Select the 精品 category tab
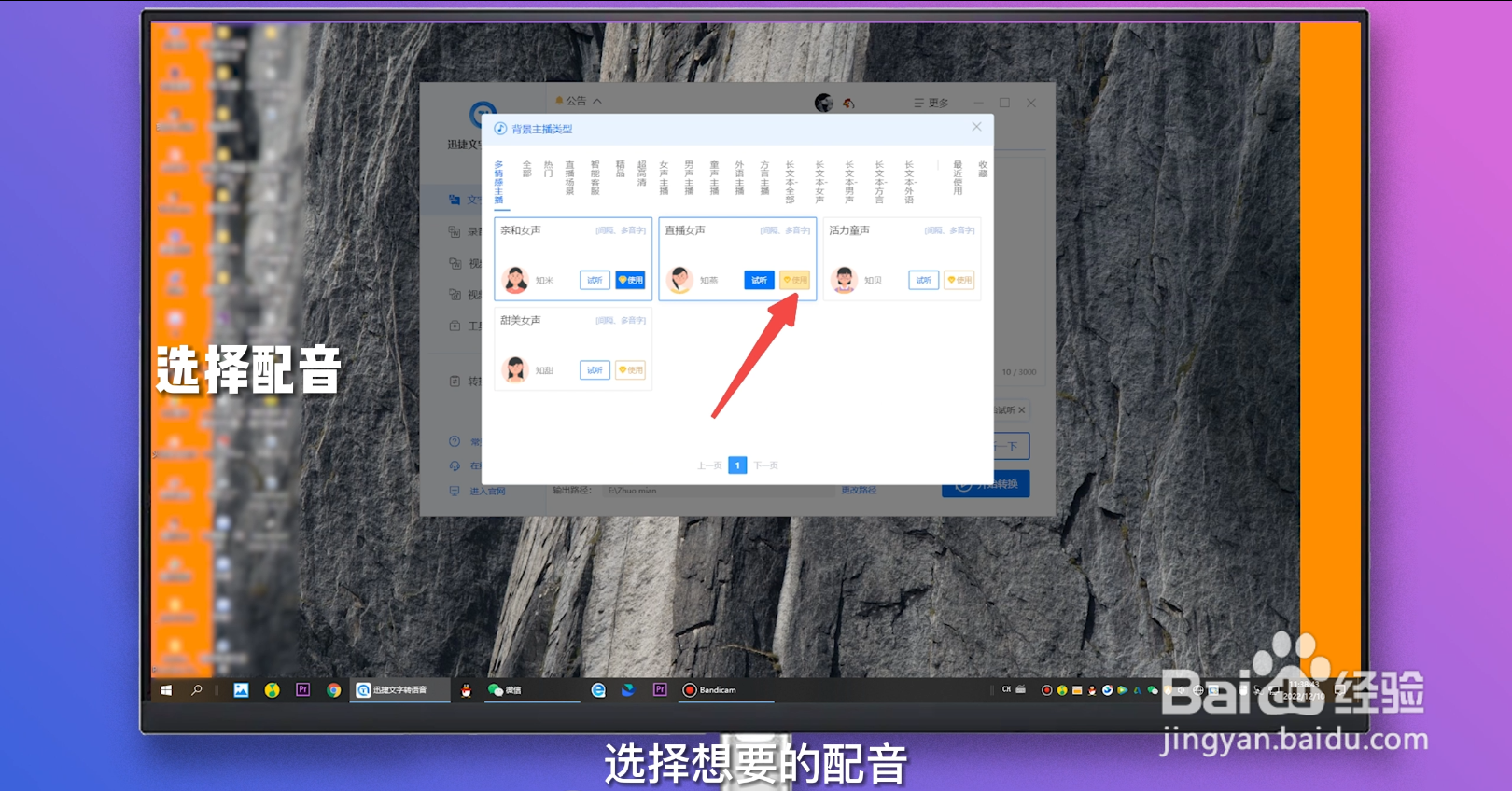 620,169
